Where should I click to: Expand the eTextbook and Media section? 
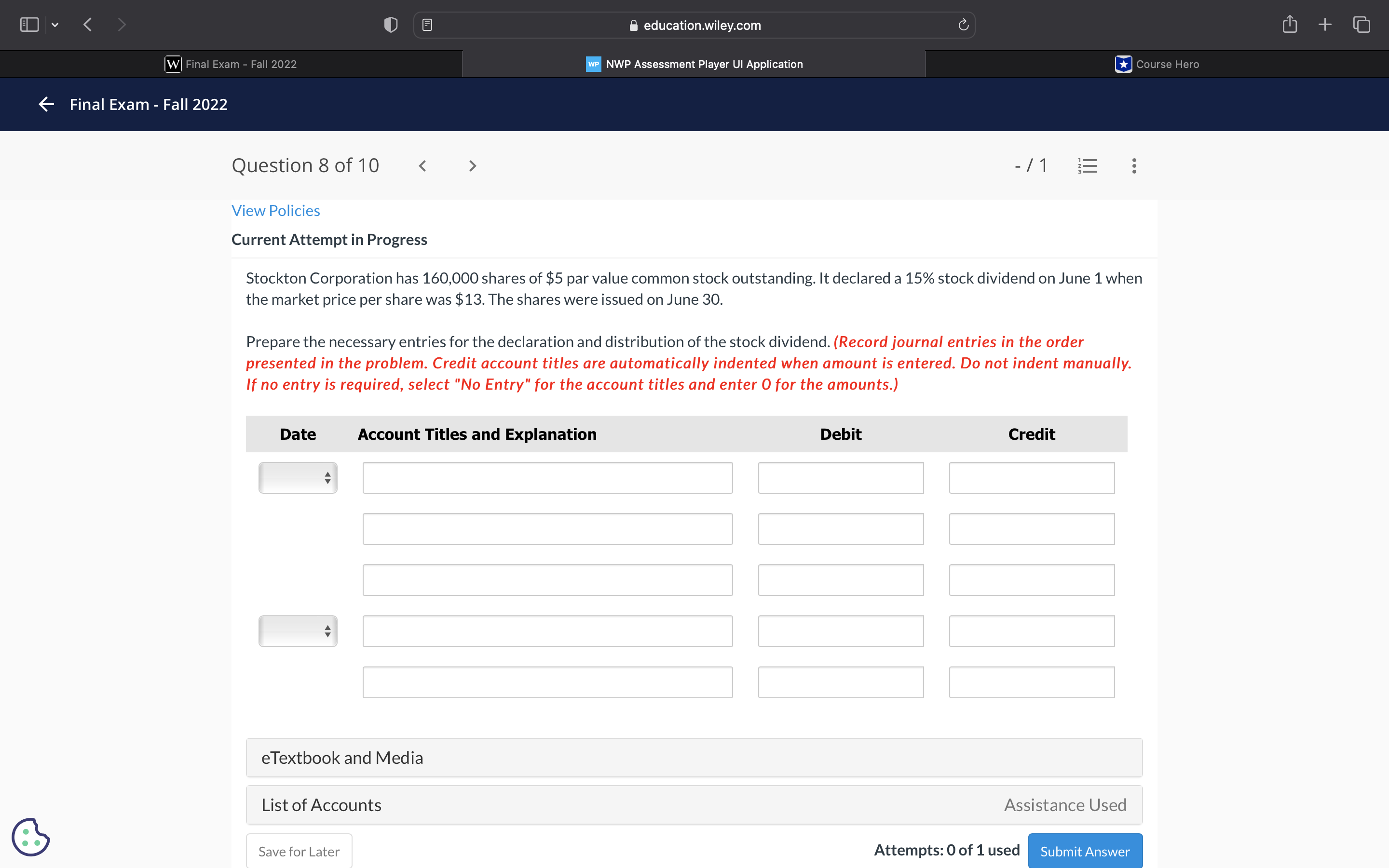[694, 758]
